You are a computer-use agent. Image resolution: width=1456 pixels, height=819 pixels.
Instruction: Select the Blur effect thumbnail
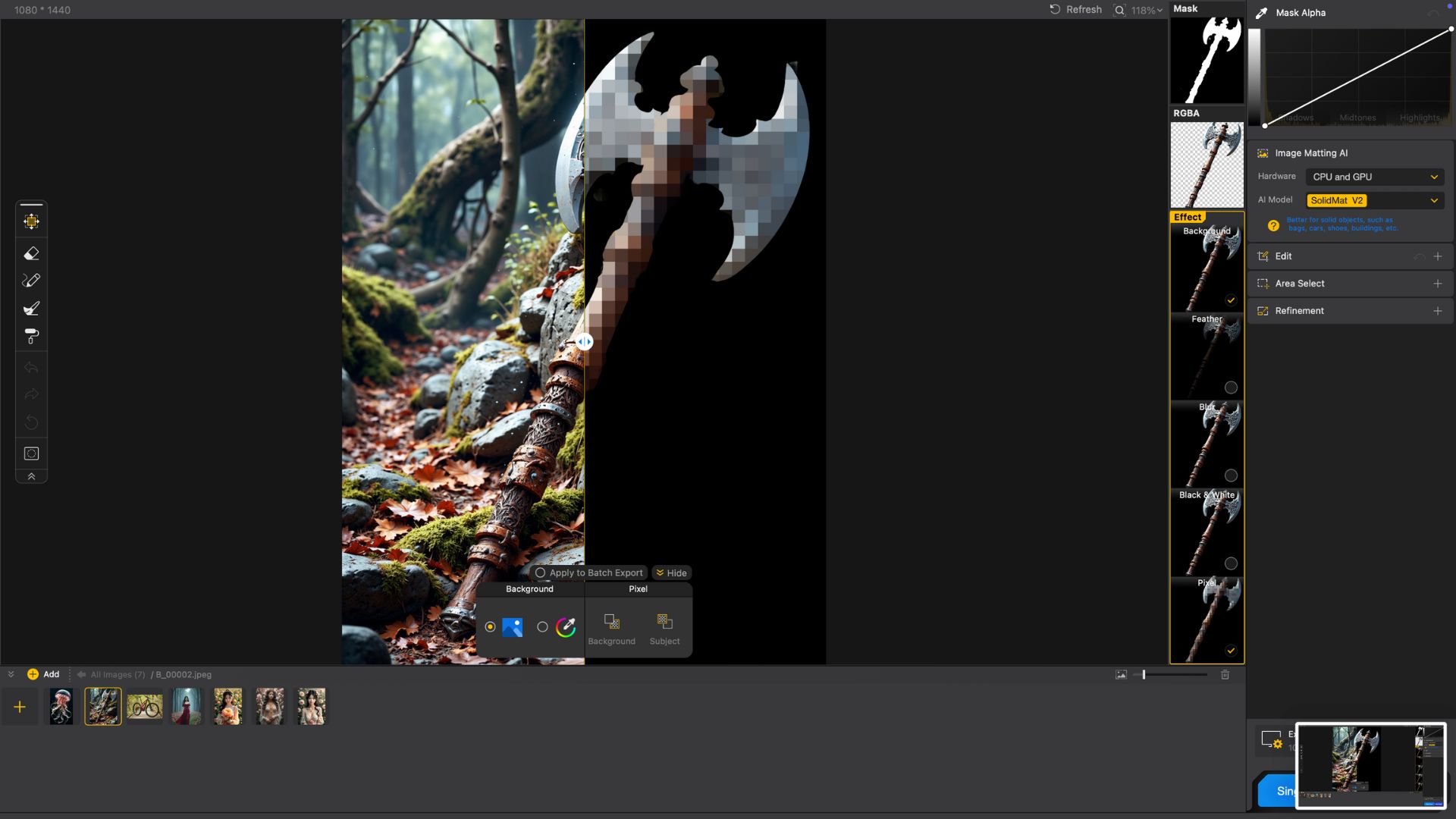click(x=1207, y=444)
